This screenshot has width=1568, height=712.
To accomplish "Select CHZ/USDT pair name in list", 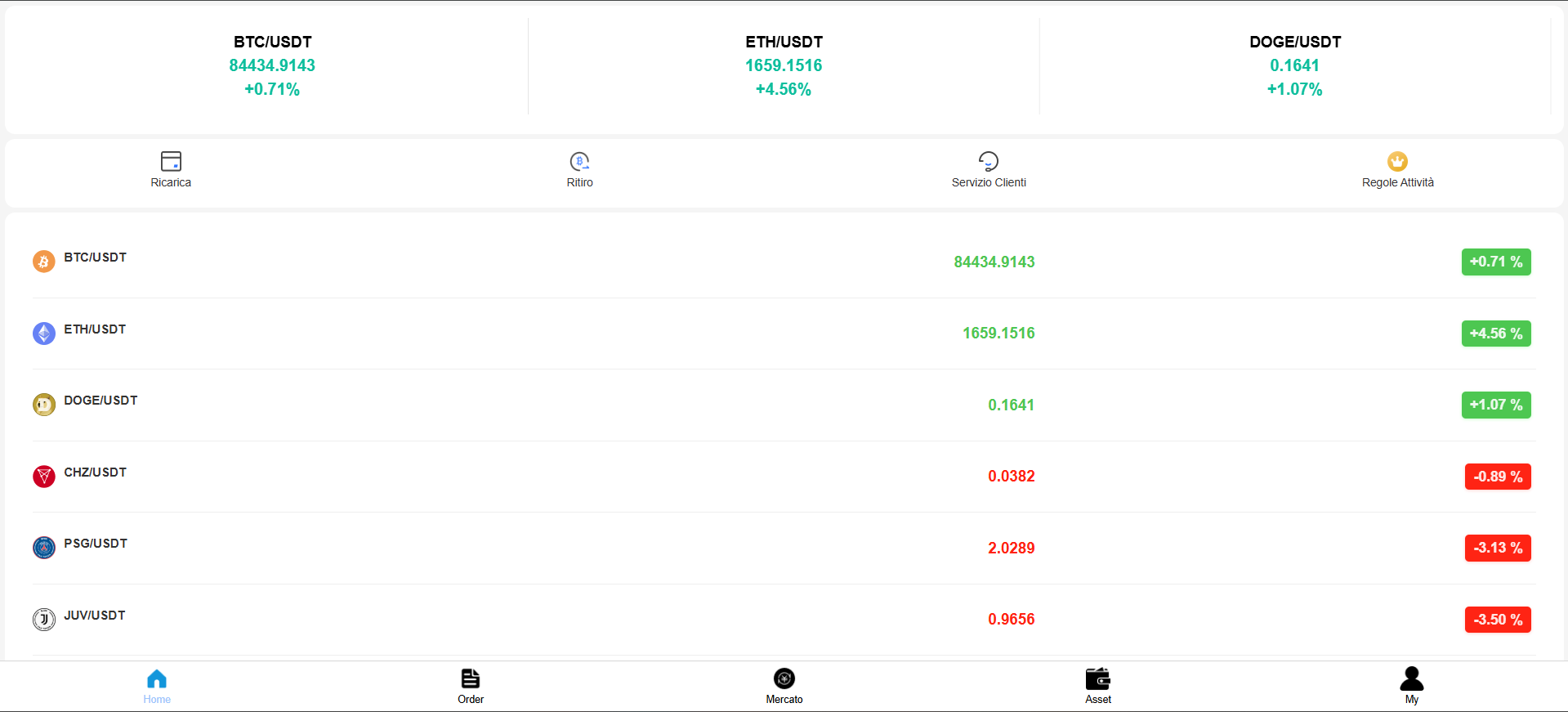I will click(x=96, y=472).
